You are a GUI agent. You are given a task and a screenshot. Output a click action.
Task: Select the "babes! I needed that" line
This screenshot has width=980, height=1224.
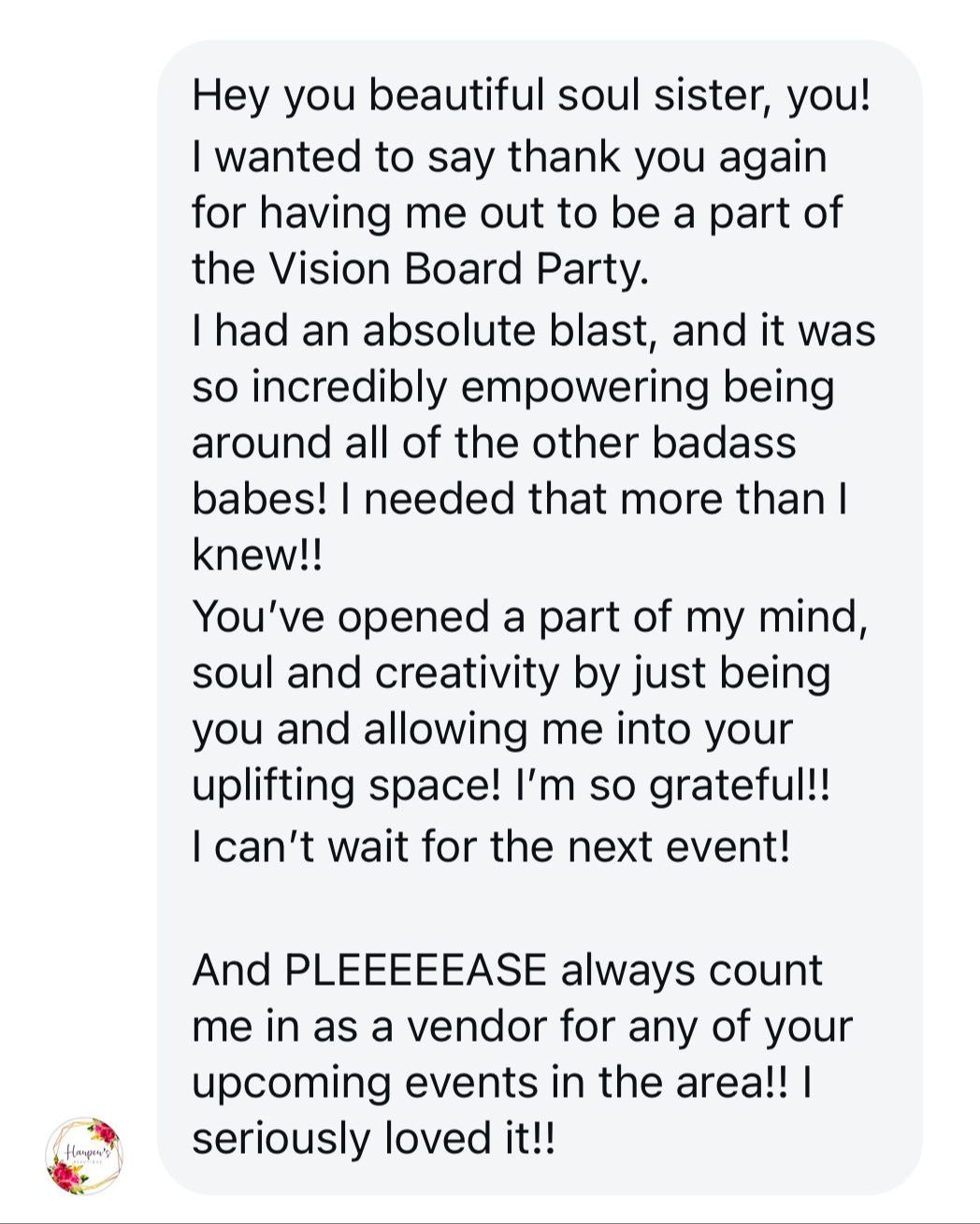pyautogui.click(x=520, y=498)
